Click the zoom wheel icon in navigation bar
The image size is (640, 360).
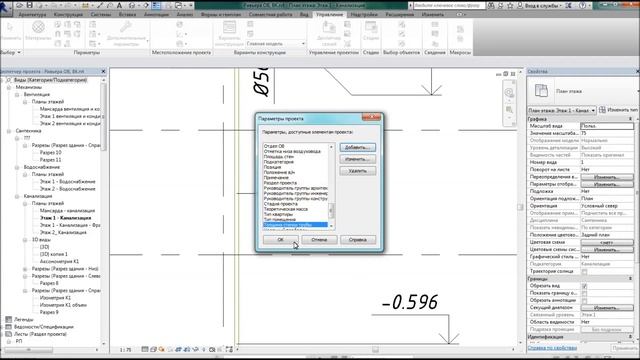coord(509,93)
